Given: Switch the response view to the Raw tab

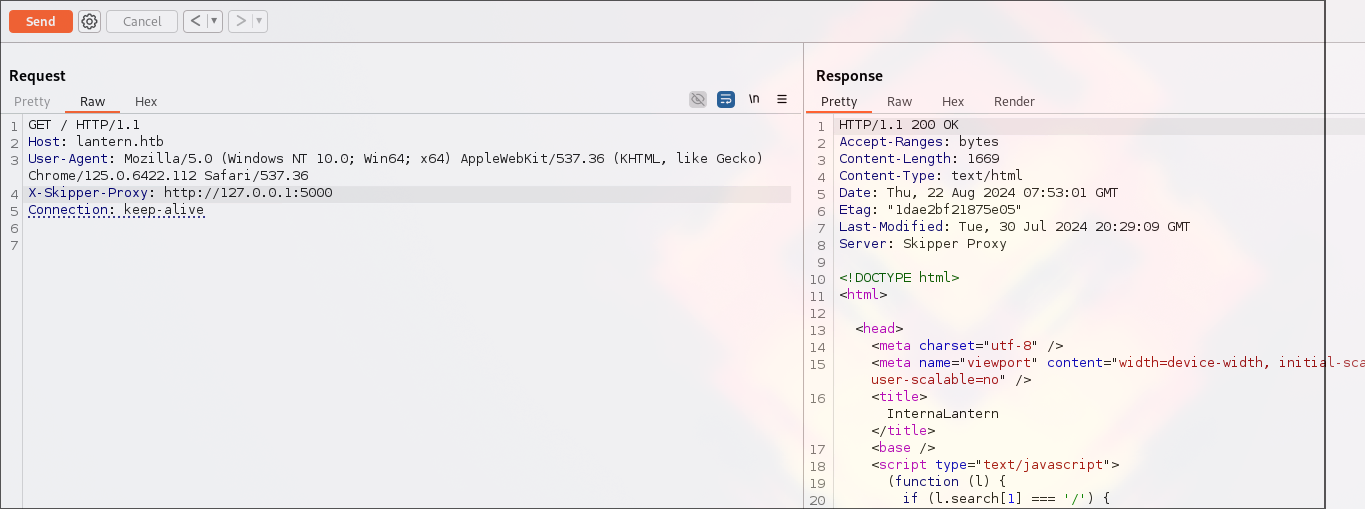Looking at the screenshot, I should click(899, 101).
